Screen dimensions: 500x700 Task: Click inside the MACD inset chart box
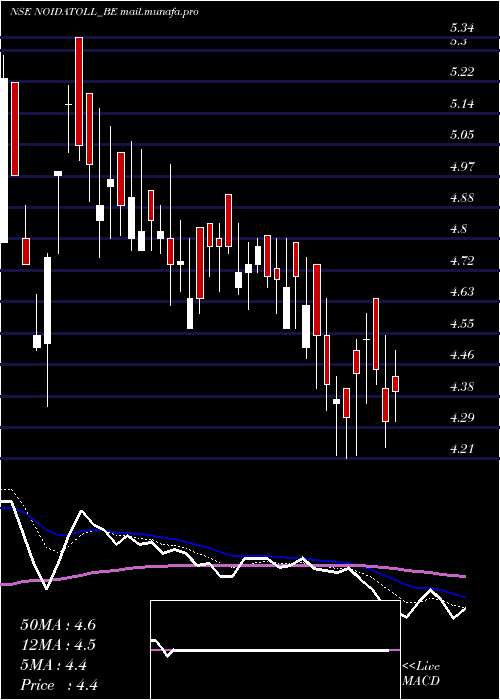(x=275, y=650)
